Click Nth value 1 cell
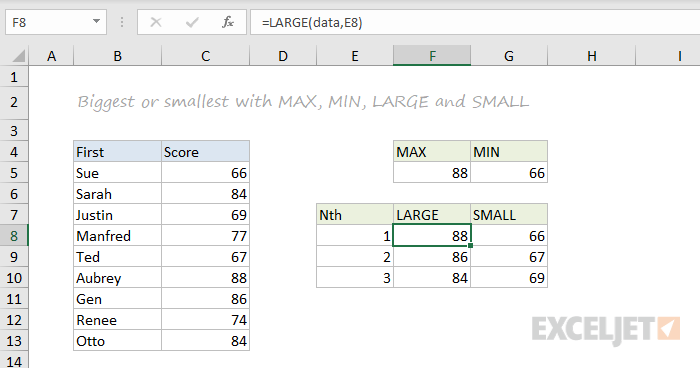This screenshot has height=368, width=700. coord(355,236)
